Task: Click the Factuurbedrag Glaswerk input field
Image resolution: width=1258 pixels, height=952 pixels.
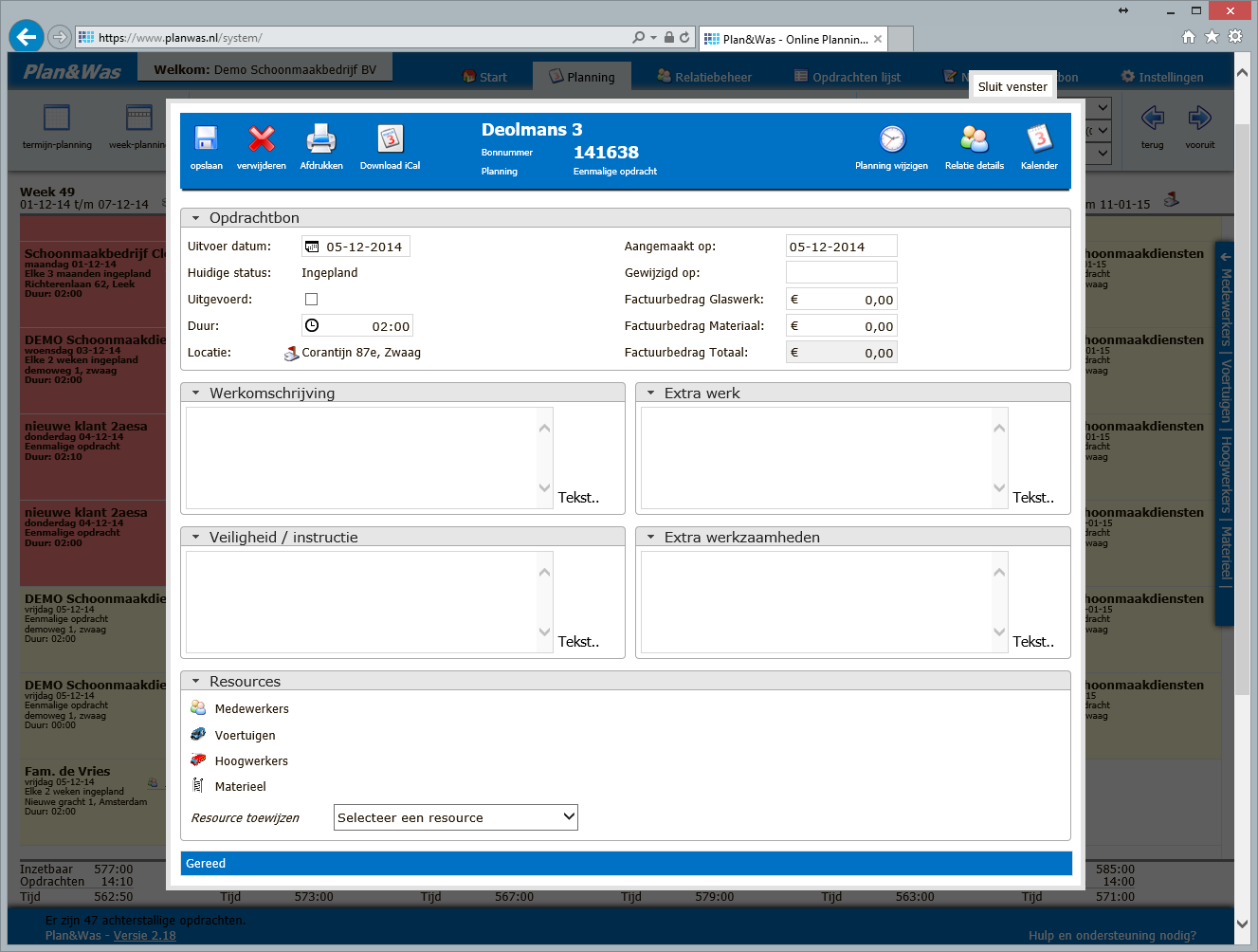Action: click(x=841, y=300)
